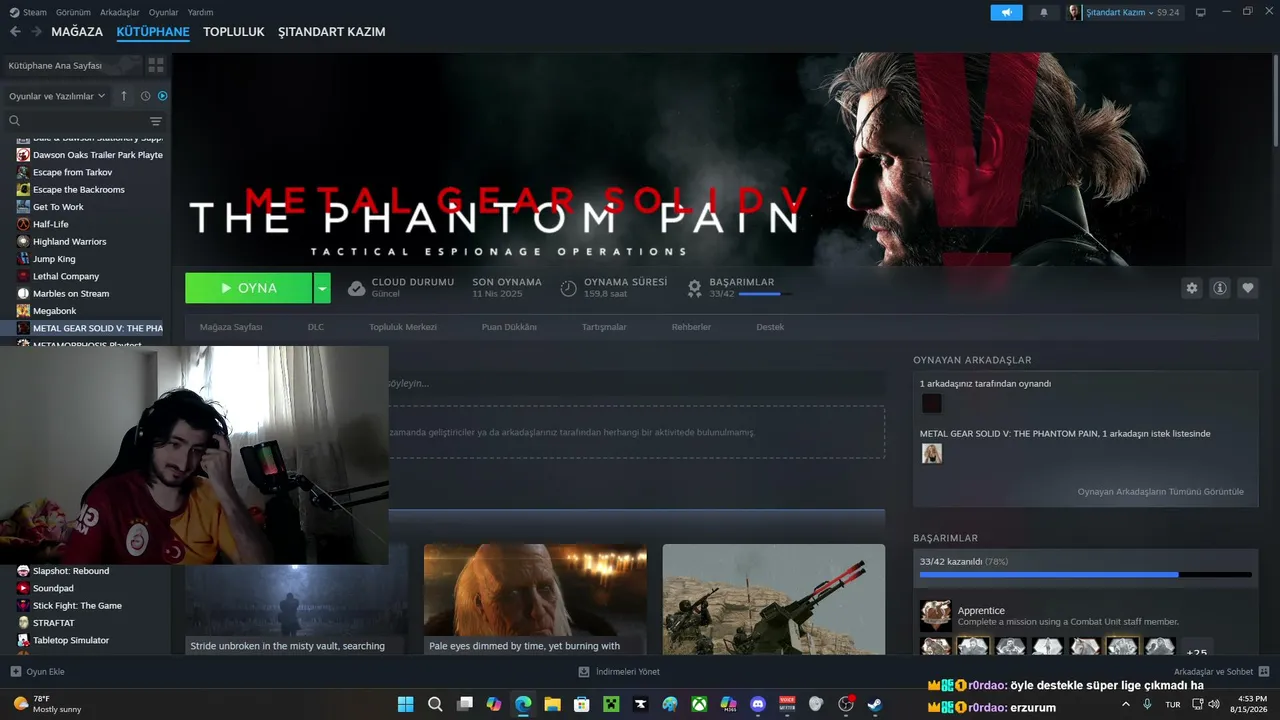This screenshot has height=720, width=1280.
Task: Open the anti-aircraft gun screenshot thumbnail
Action: (x=773, y=600)
